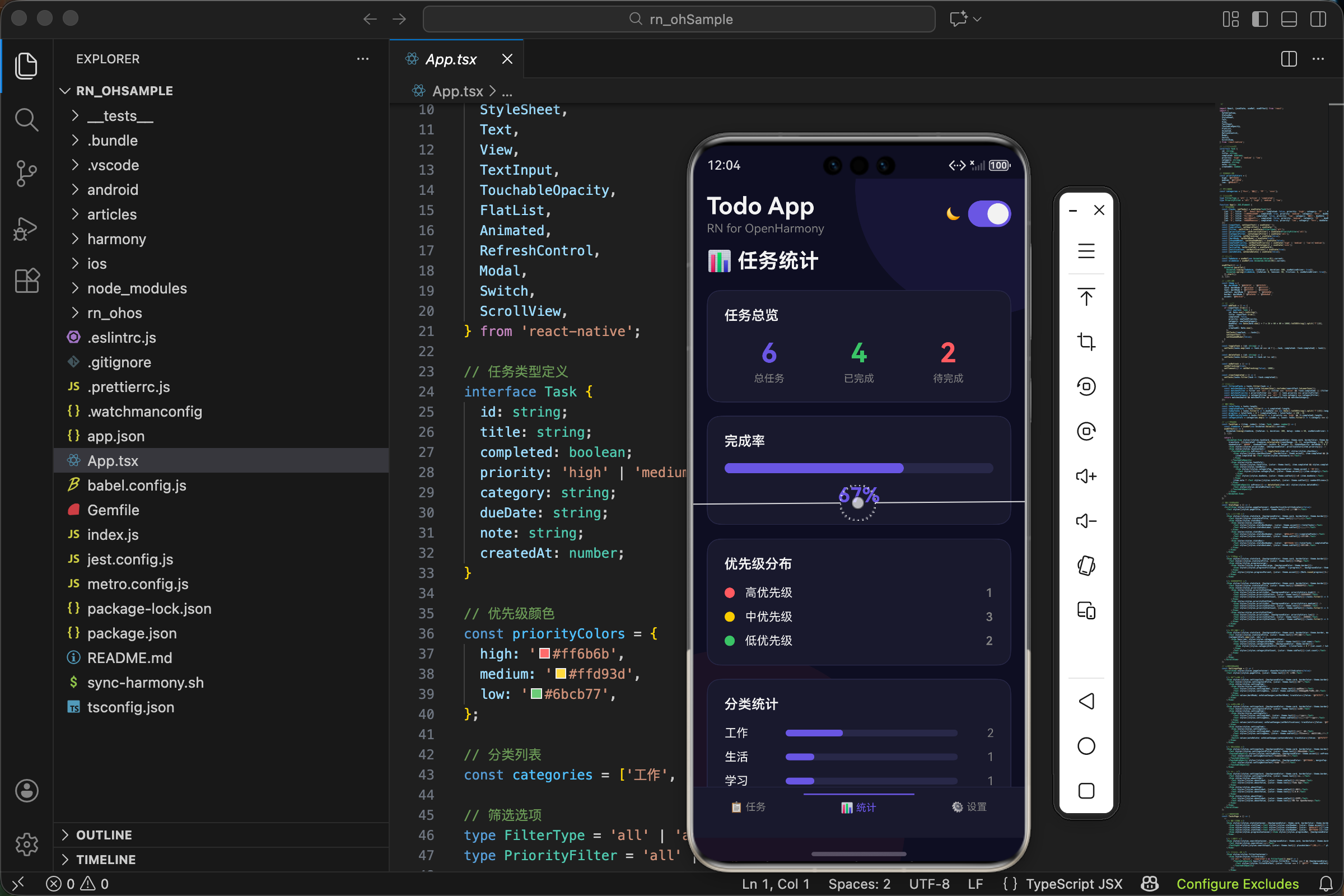Open the Run and Debug view
Screen dimensions: 1344x896
26,228
